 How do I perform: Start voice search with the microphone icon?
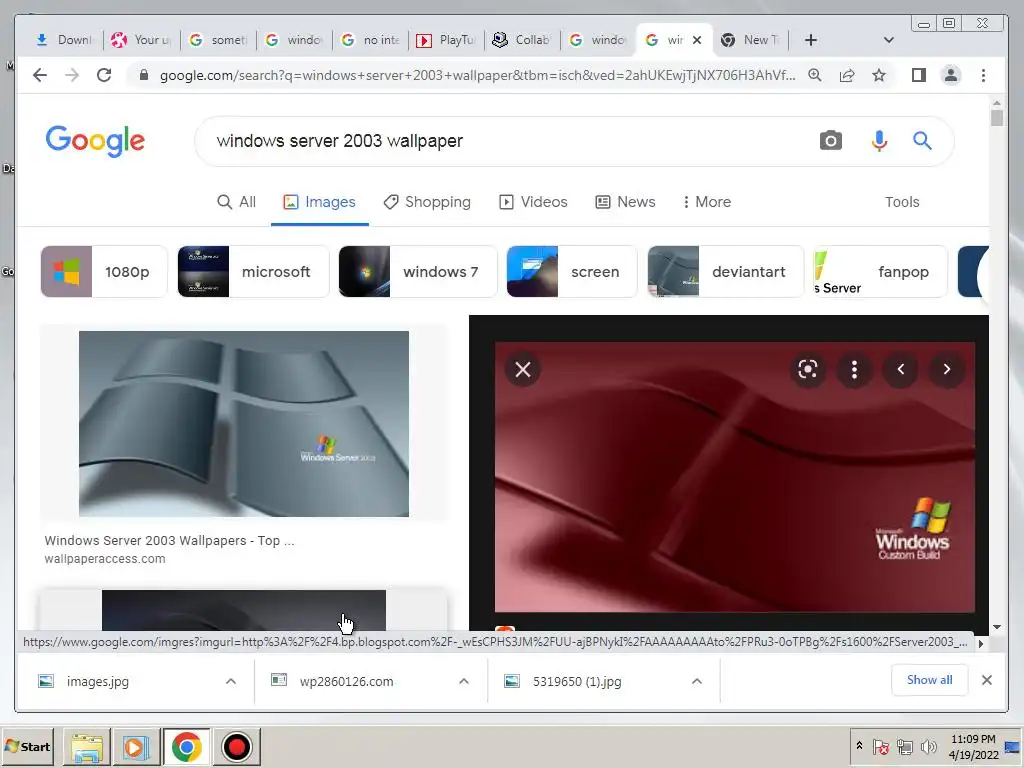pyautogui.click(x=879, y=140)
